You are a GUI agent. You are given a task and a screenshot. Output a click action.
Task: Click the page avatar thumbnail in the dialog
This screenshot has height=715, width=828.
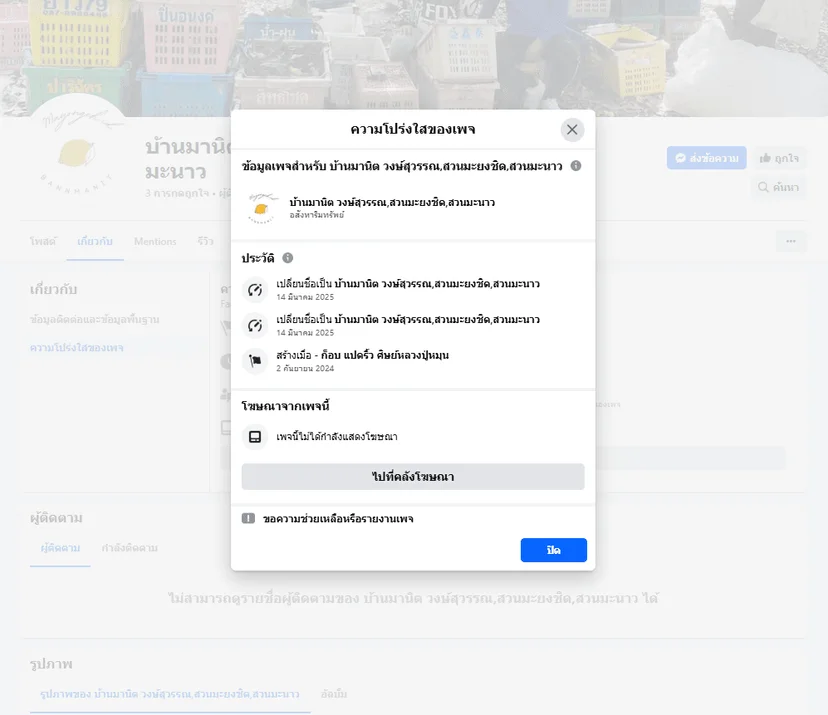(260, 208)
